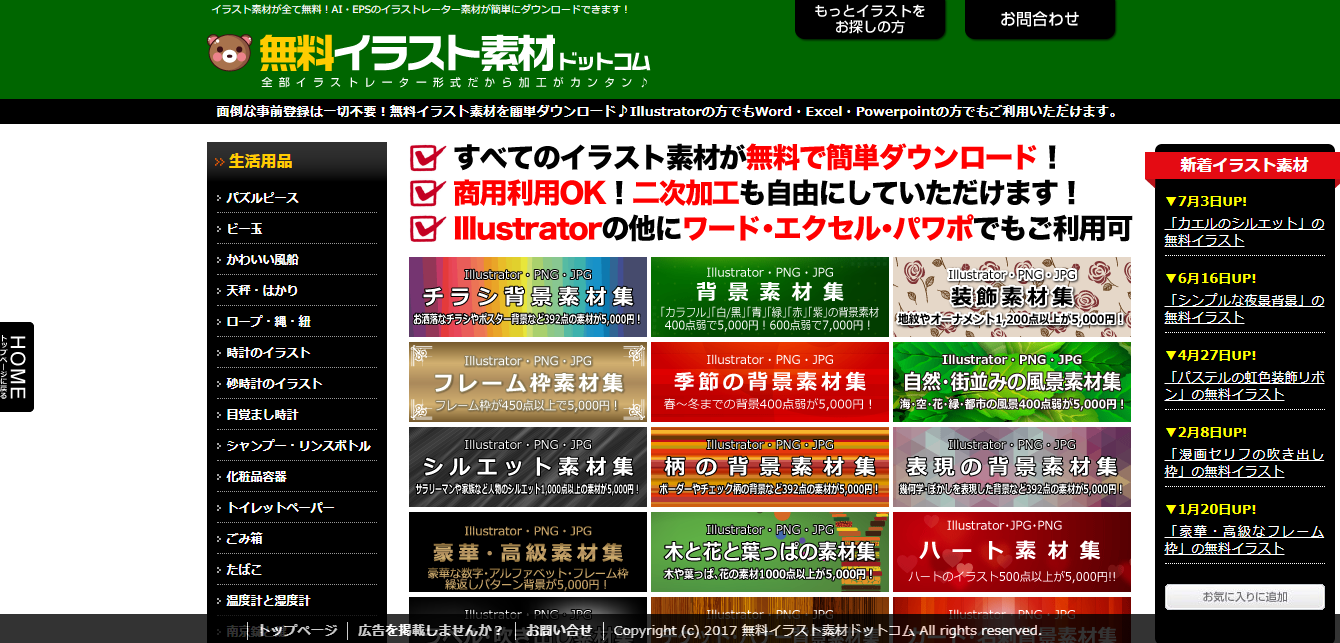Open the チラシ背景素材集 banner
Image resolution: width=1340 pixels, height=643 pixels.
pyautogui.click(x=527, y=296)
